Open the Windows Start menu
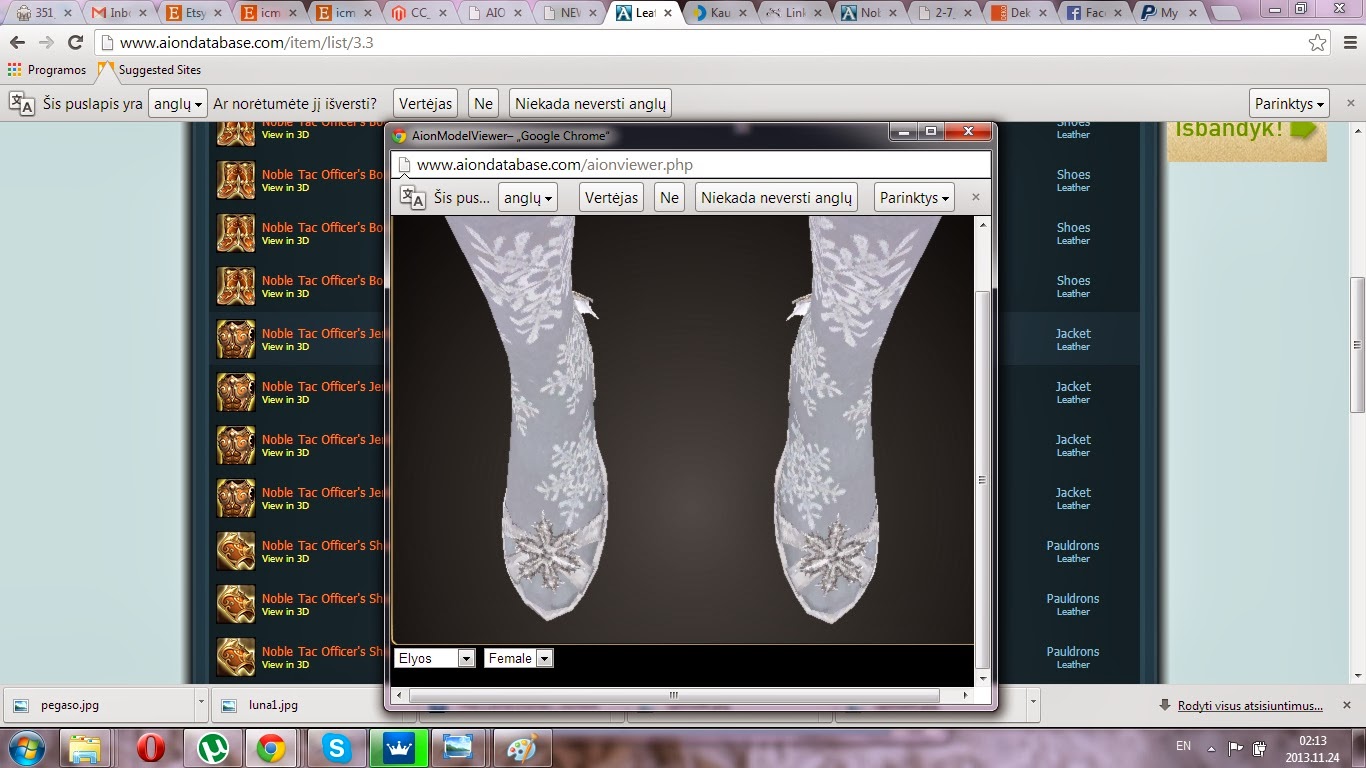 (25, 747)
